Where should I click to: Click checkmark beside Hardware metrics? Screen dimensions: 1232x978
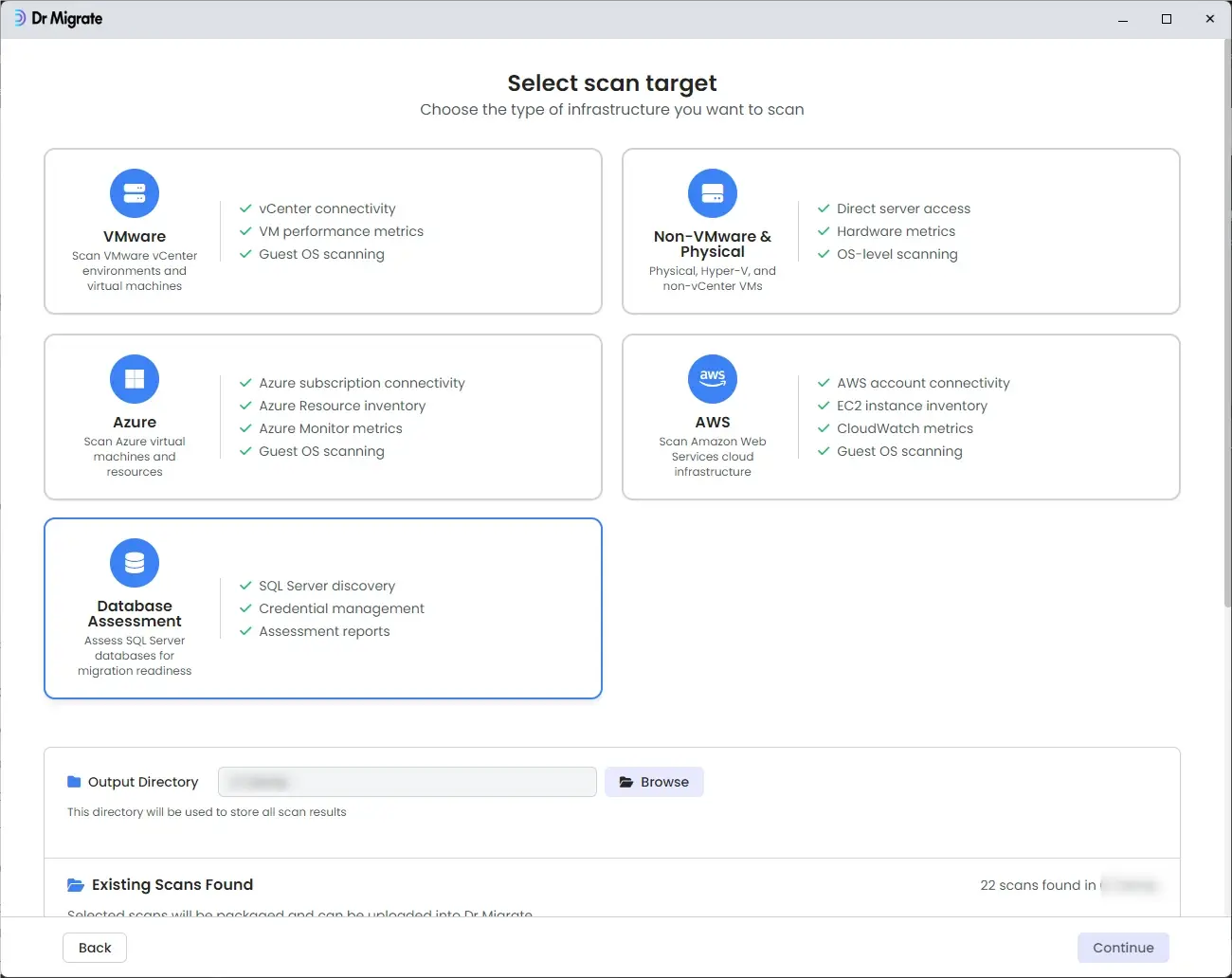tap(824, 231)
